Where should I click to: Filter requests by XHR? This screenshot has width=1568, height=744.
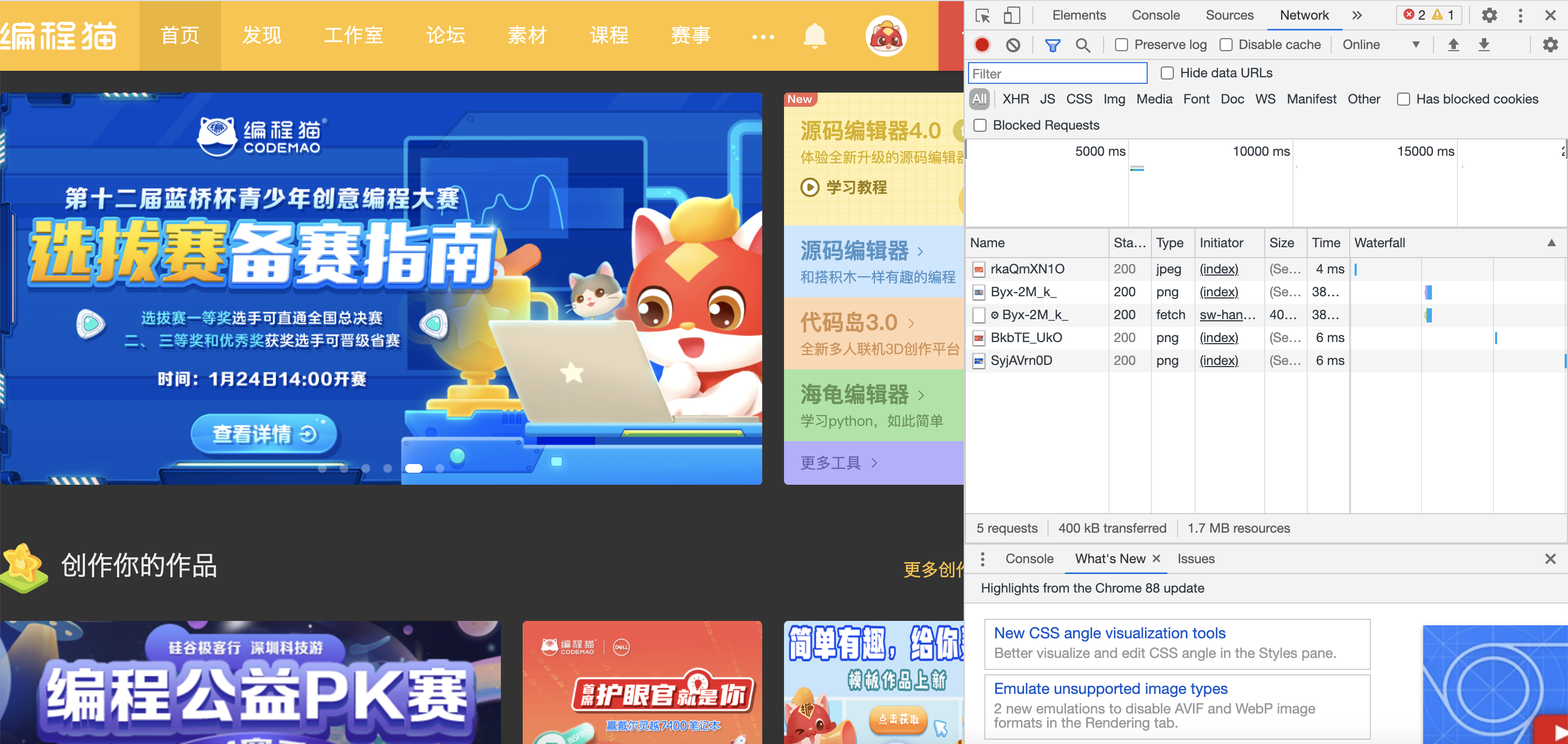1015,99
